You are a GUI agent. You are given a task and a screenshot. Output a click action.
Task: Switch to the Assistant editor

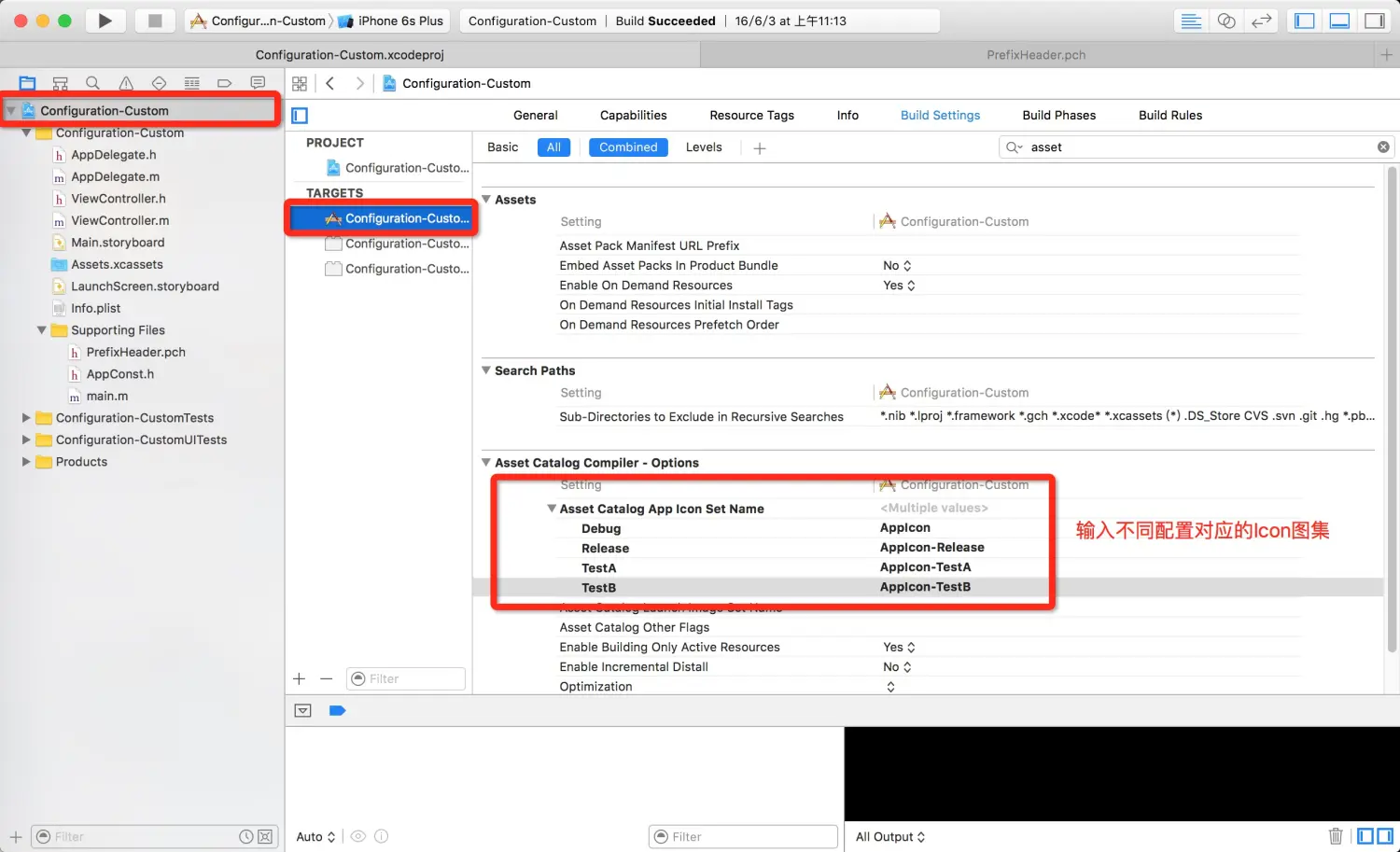[1226, 21]
